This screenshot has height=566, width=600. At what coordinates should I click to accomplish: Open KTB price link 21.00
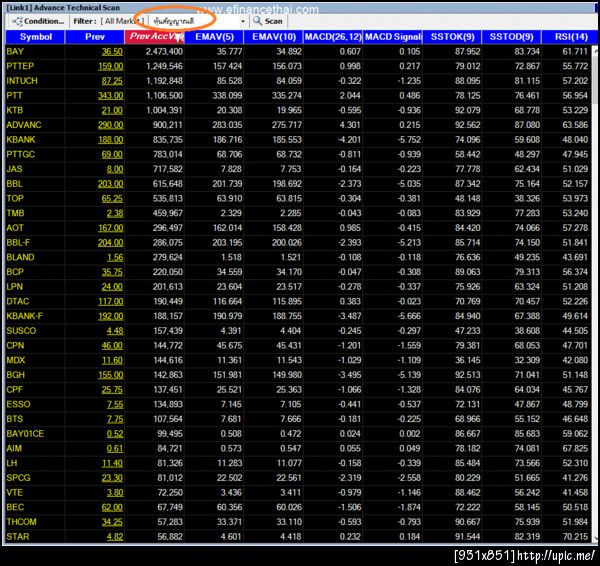[112, 111]
